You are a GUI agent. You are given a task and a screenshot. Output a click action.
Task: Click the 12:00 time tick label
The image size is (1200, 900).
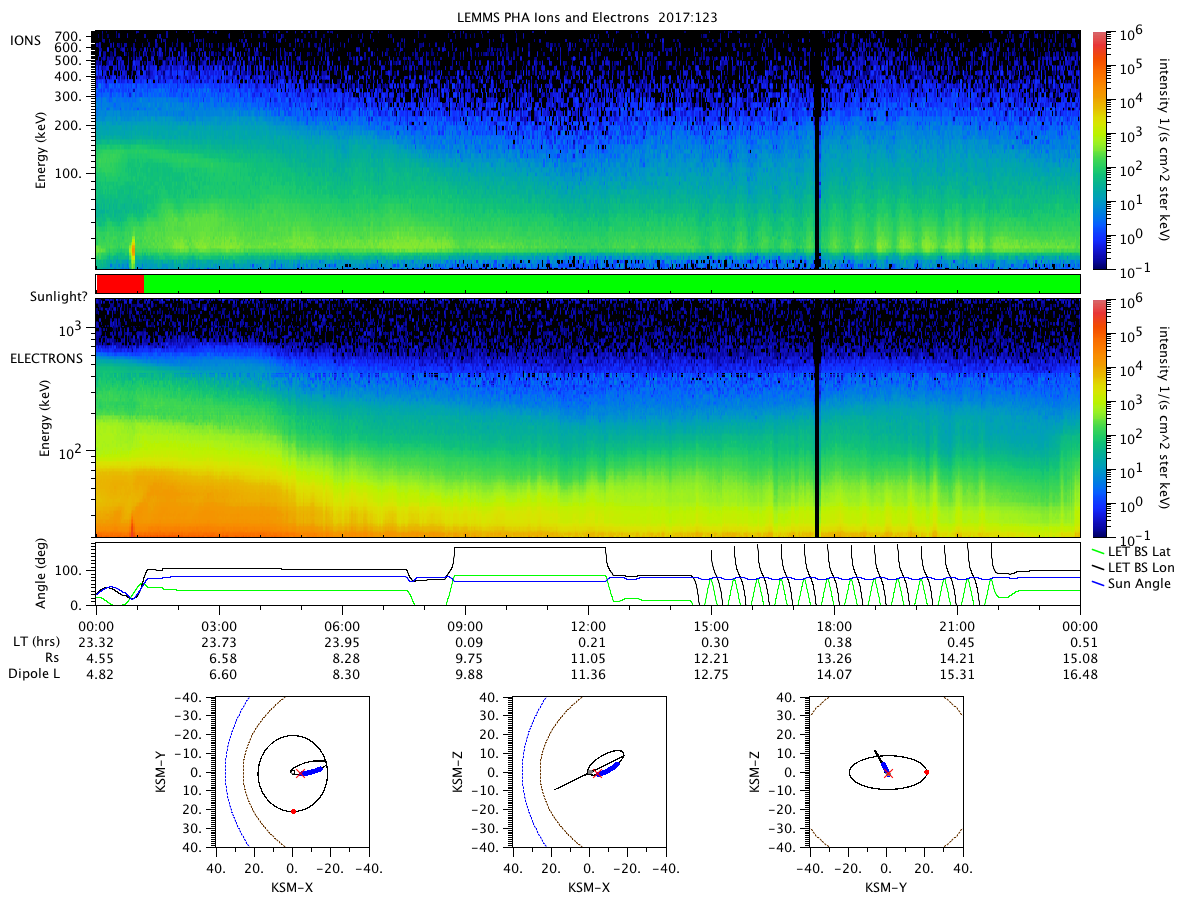588,625
